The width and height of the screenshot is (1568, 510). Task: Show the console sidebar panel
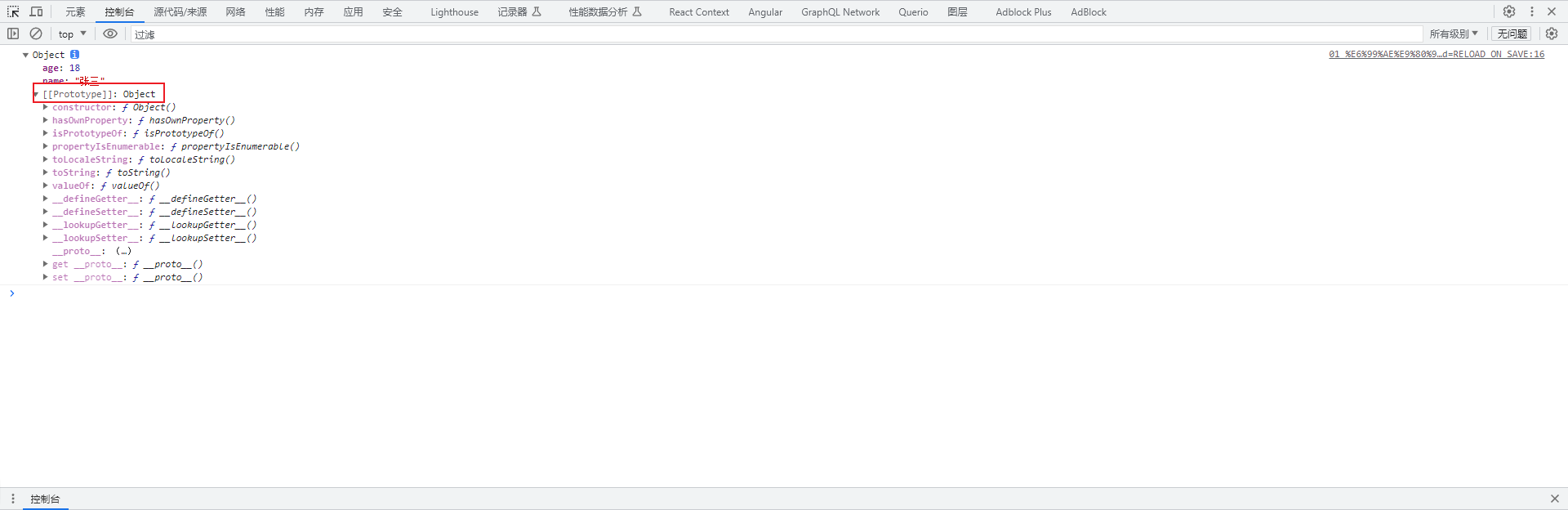13,34
